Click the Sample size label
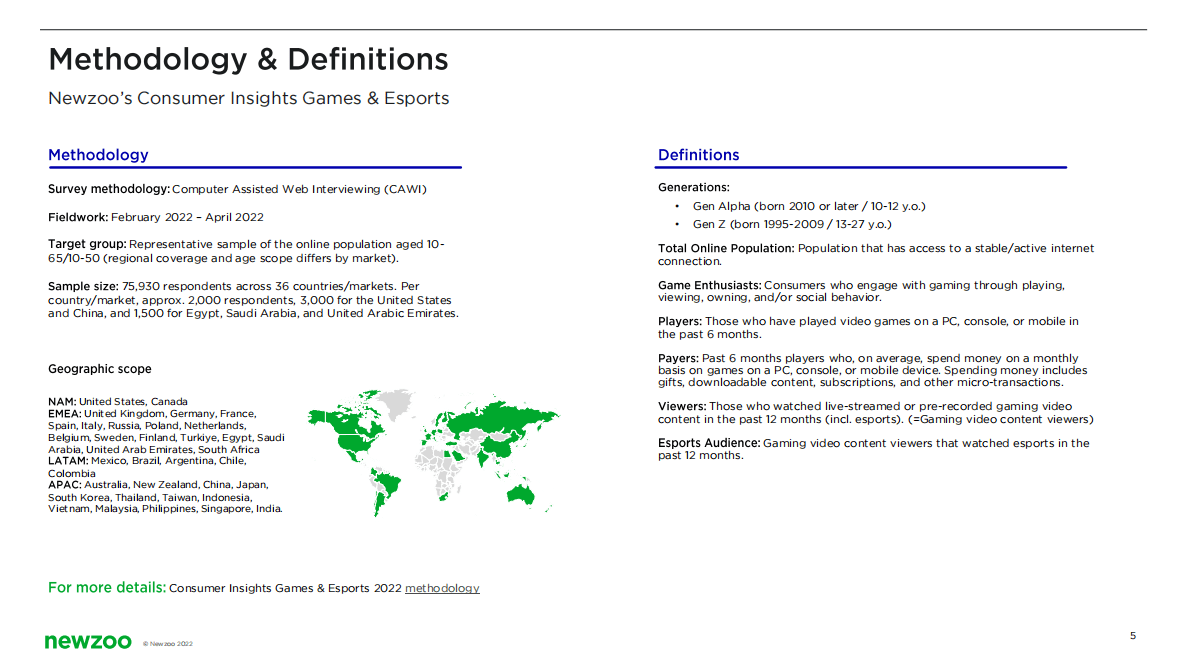Viewport: 1190px width, 669px height. coord(83,286)
